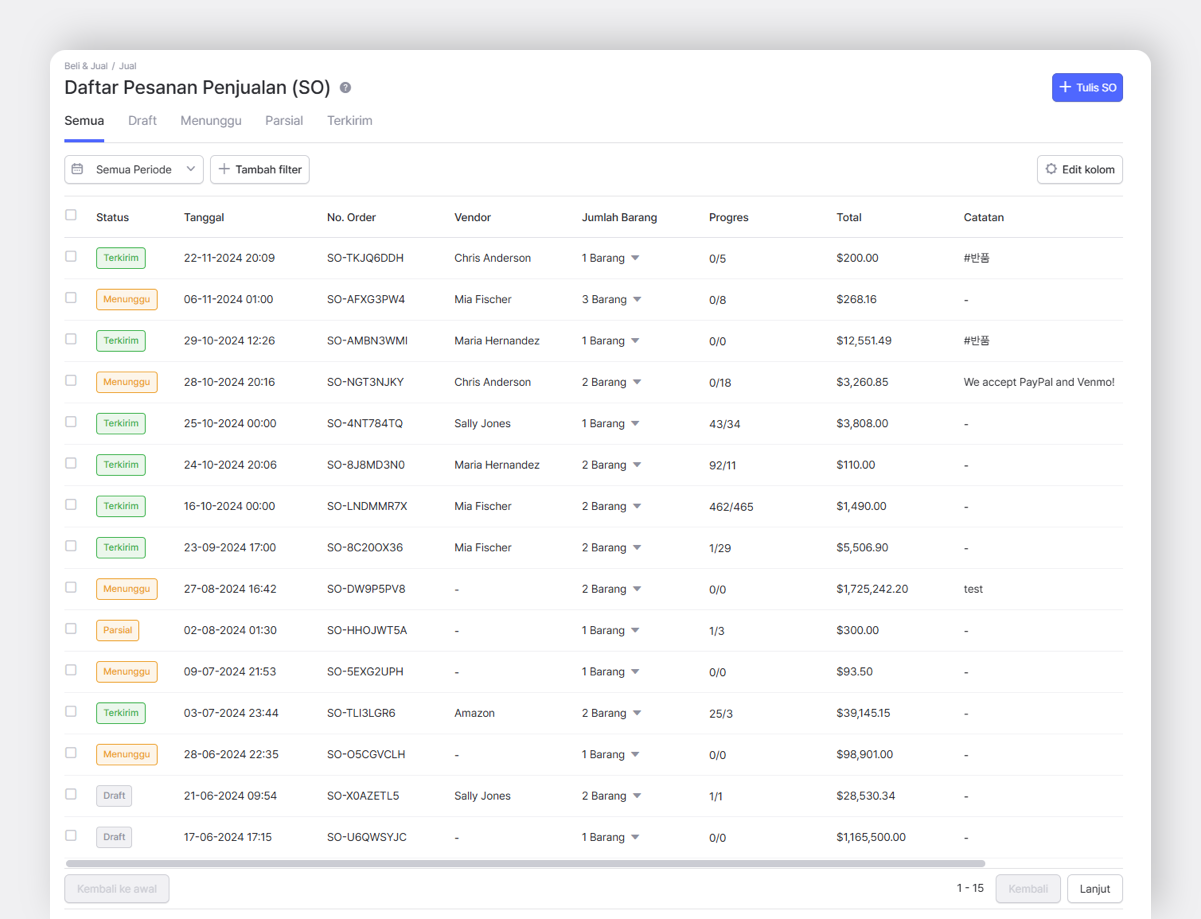Open the Semua Periode dropdown

pyautogui.click(x=134, y=170)
